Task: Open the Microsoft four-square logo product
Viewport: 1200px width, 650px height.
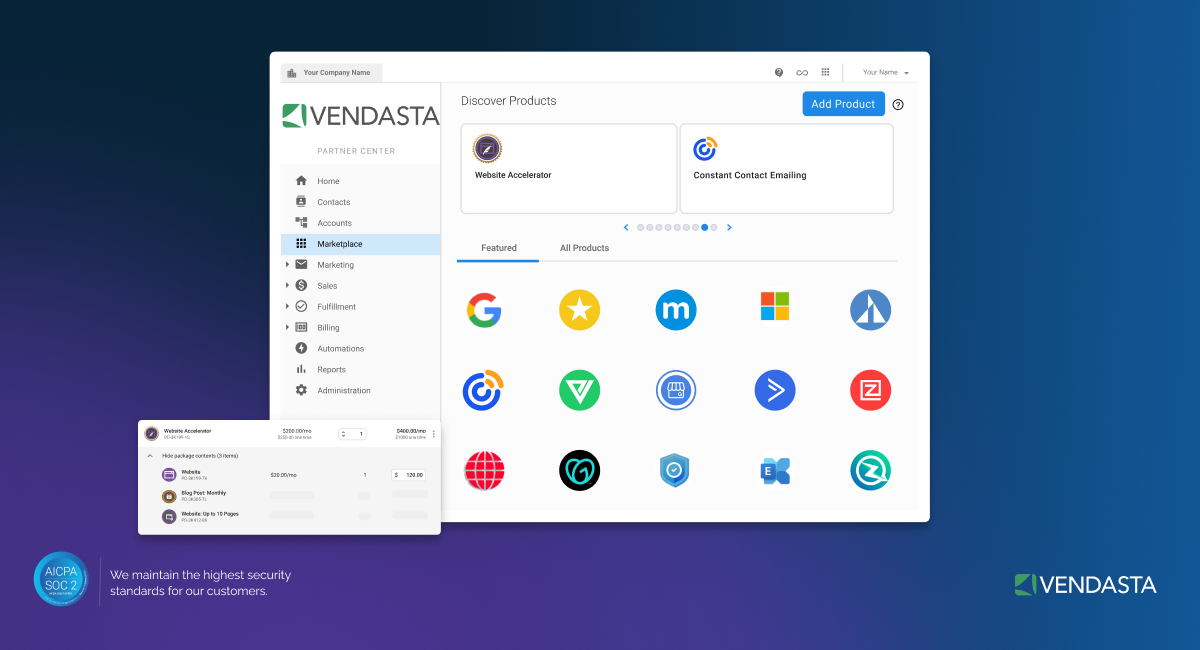Action: pos(774,306)
